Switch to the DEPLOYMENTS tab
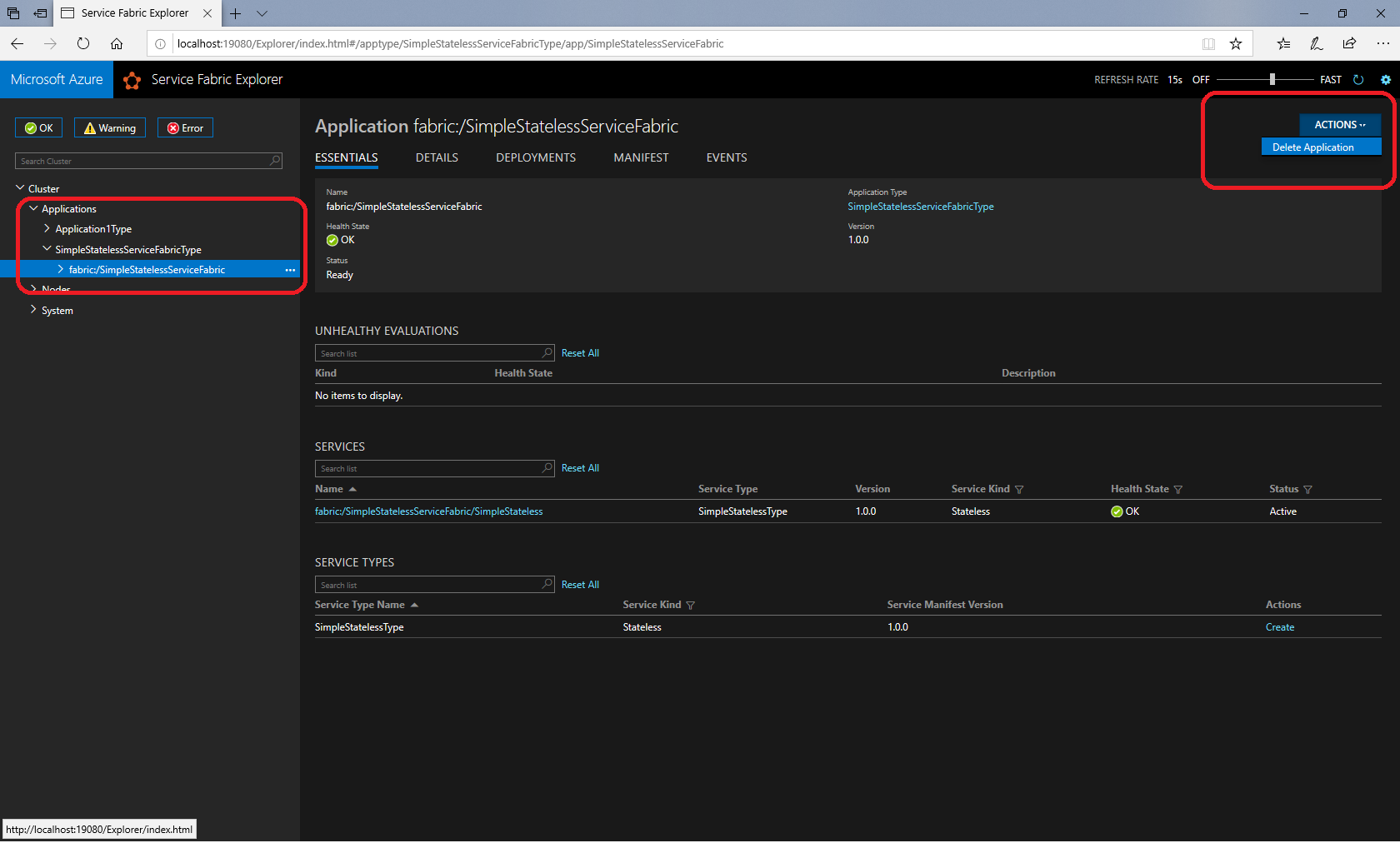Viewport: 1400px width, 843px height. (x=536, y=157)
